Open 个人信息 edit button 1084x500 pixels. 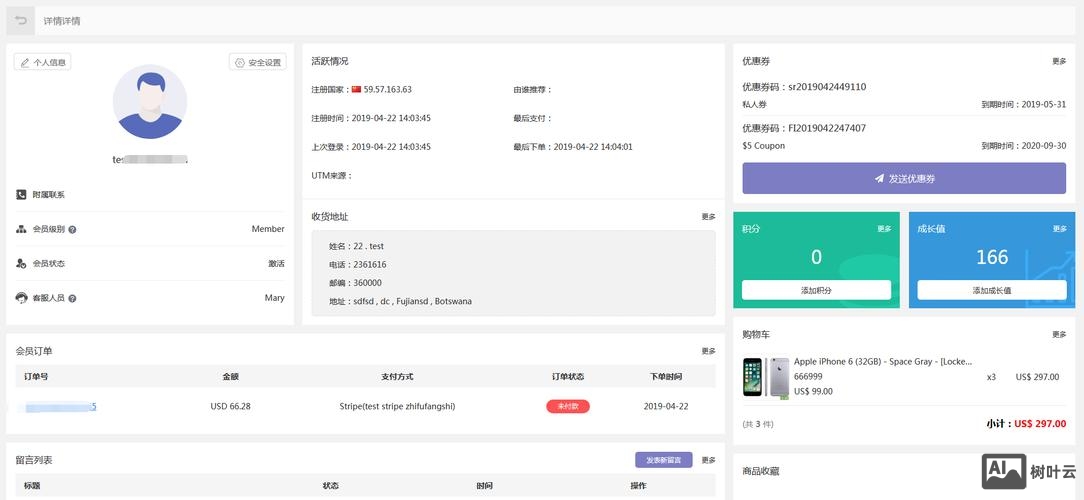pyautogui.click(x=42, y=62)
